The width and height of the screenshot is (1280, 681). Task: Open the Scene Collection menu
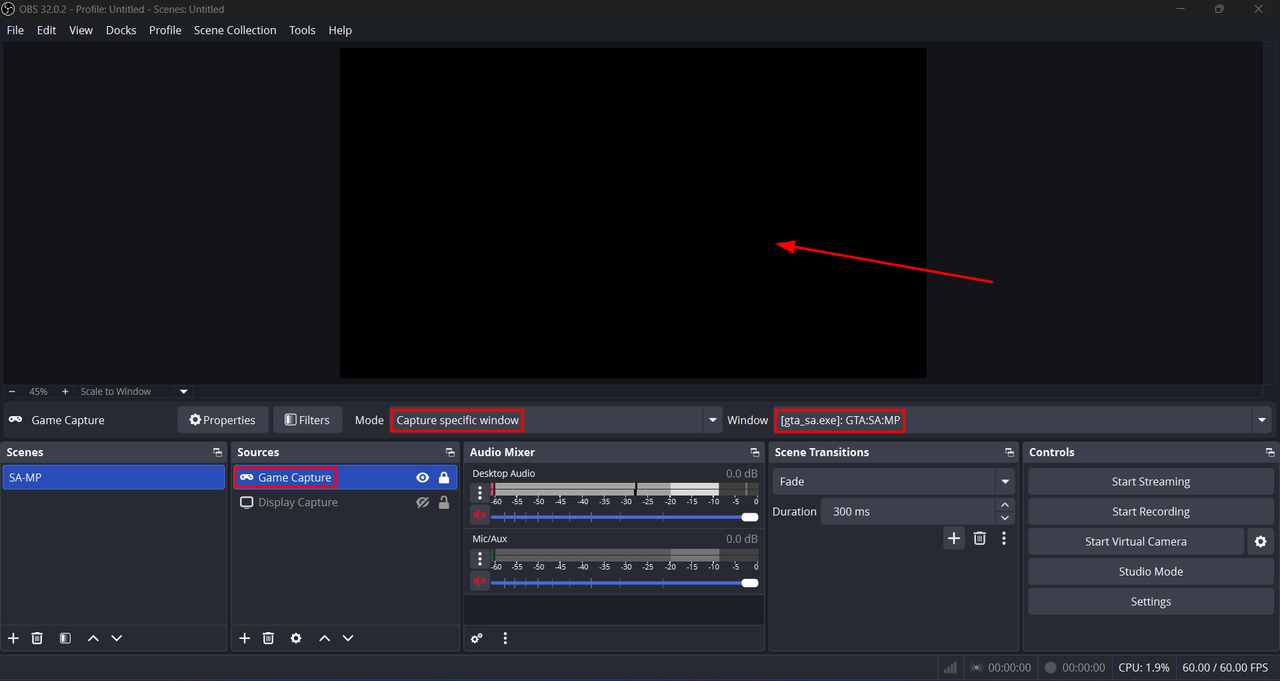pyautogui.click(x=235, y=30)
